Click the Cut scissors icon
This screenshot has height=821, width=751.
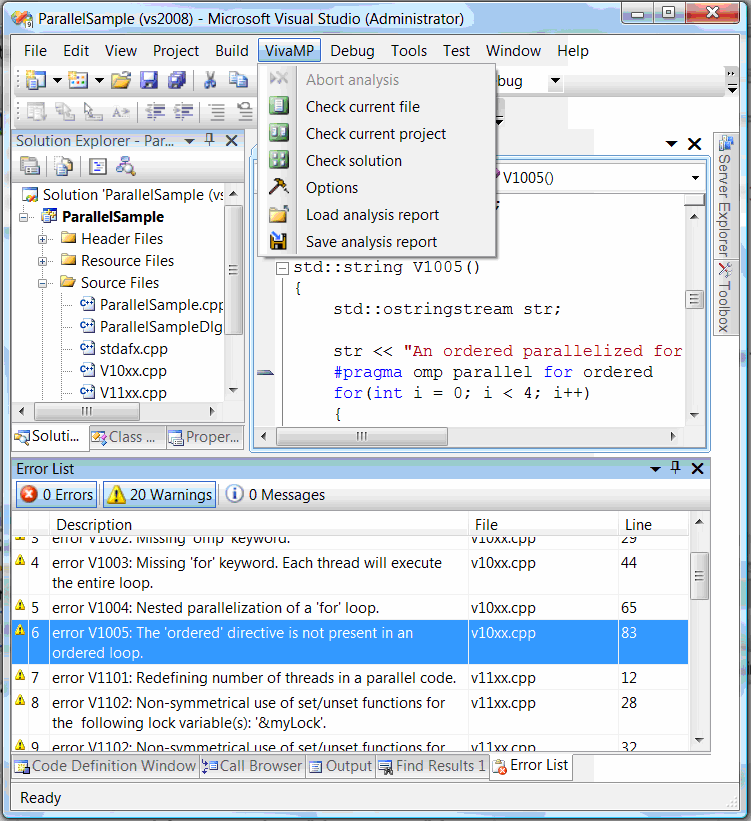pyautogui.click(x=210, y=80)
